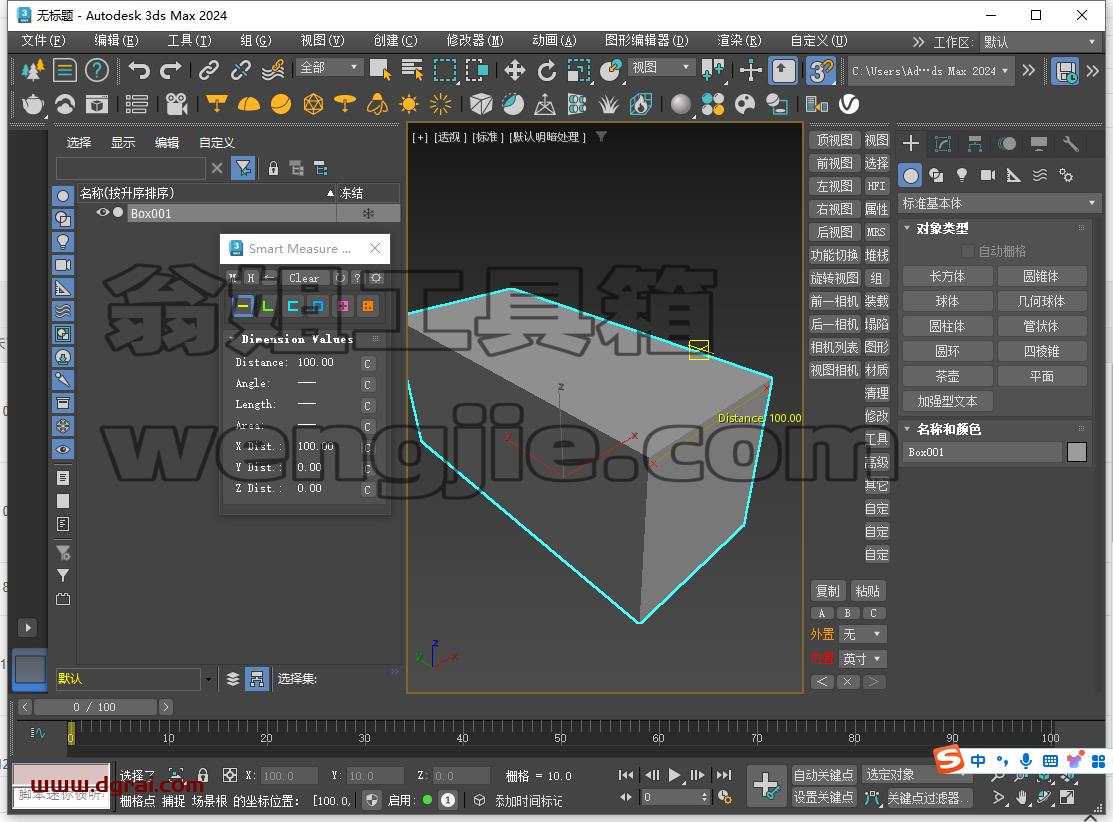Screen dimensions: 1113x822
Task: Open the 英寸 units dropdown
Action: [x=862, y=659]
